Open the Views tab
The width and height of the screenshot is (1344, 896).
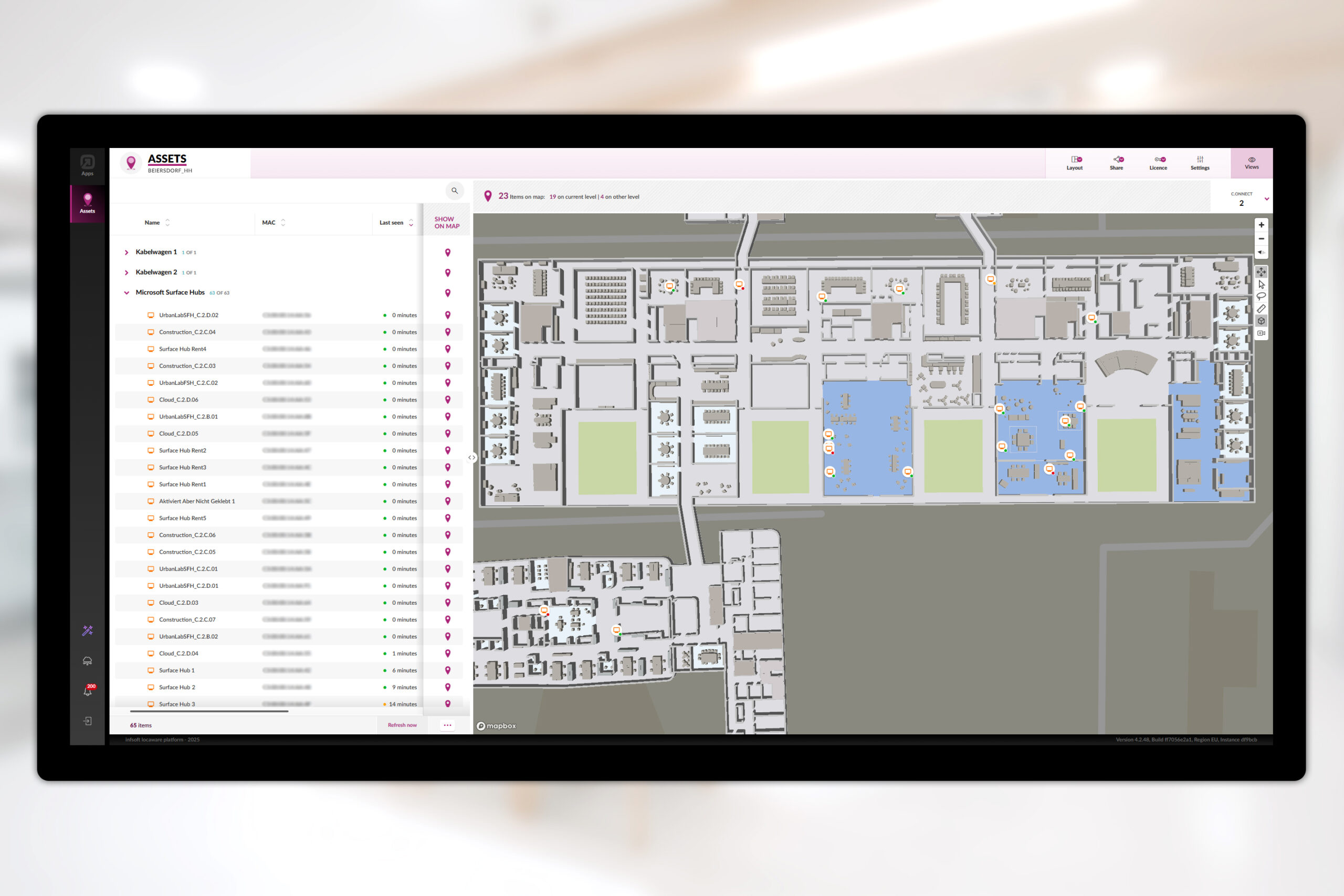coord(1251,163)
